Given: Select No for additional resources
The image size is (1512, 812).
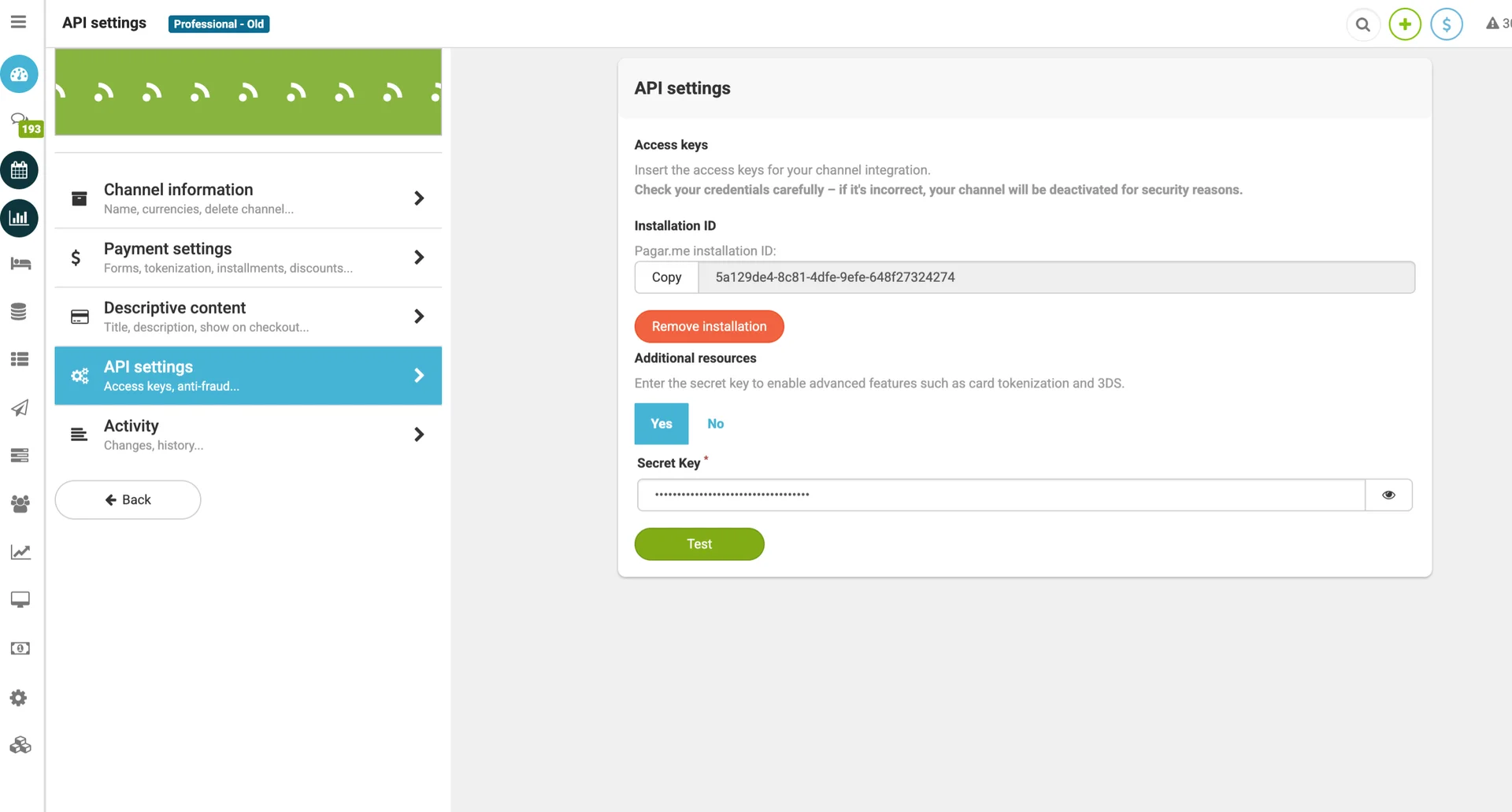Looking at the screenshot, I should (715, 424).
